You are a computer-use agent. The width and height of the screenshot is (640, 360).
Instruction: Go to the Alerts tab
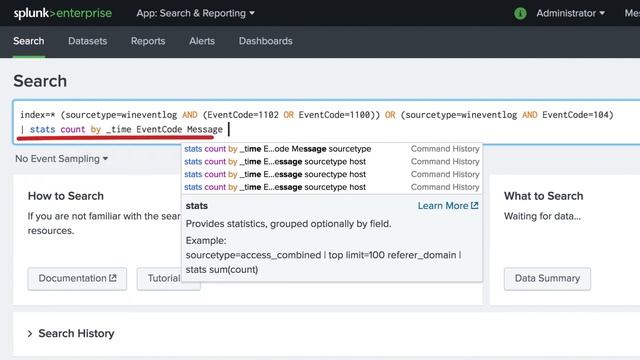tap(202, 41)
